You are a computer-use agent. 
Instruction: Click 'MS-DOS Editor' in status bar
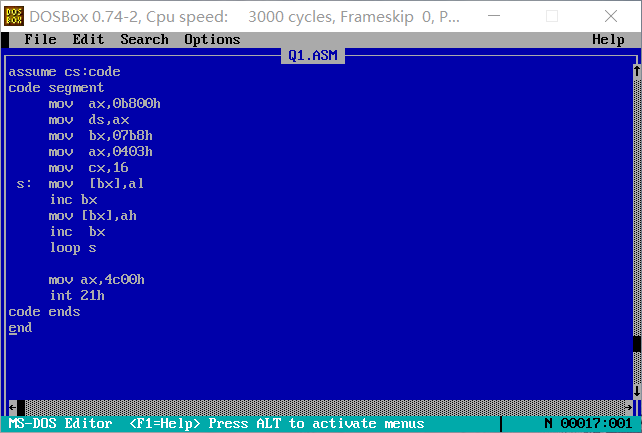(x=60, y=423)
